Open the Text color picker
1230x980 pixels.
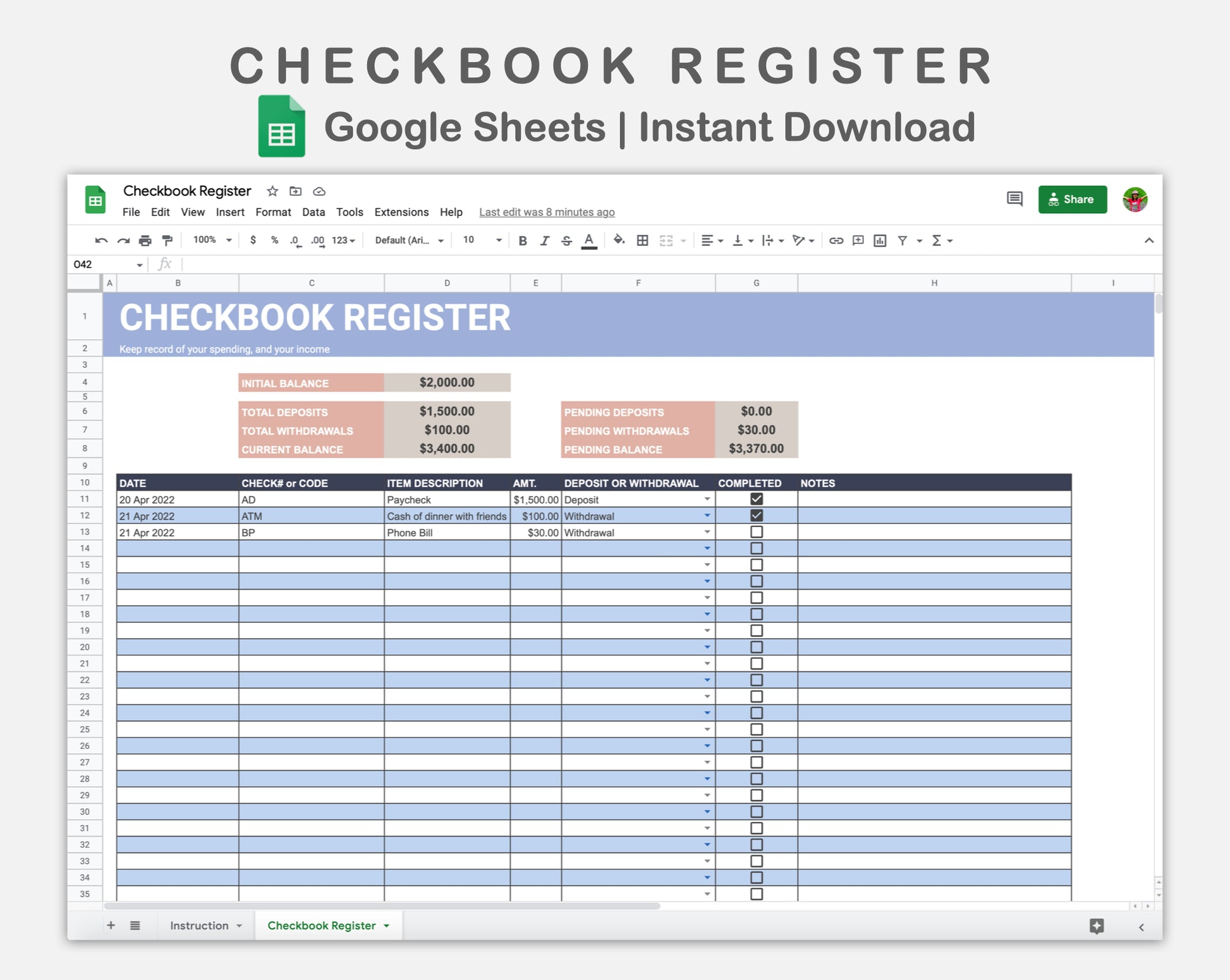click(x=589, y=241)
